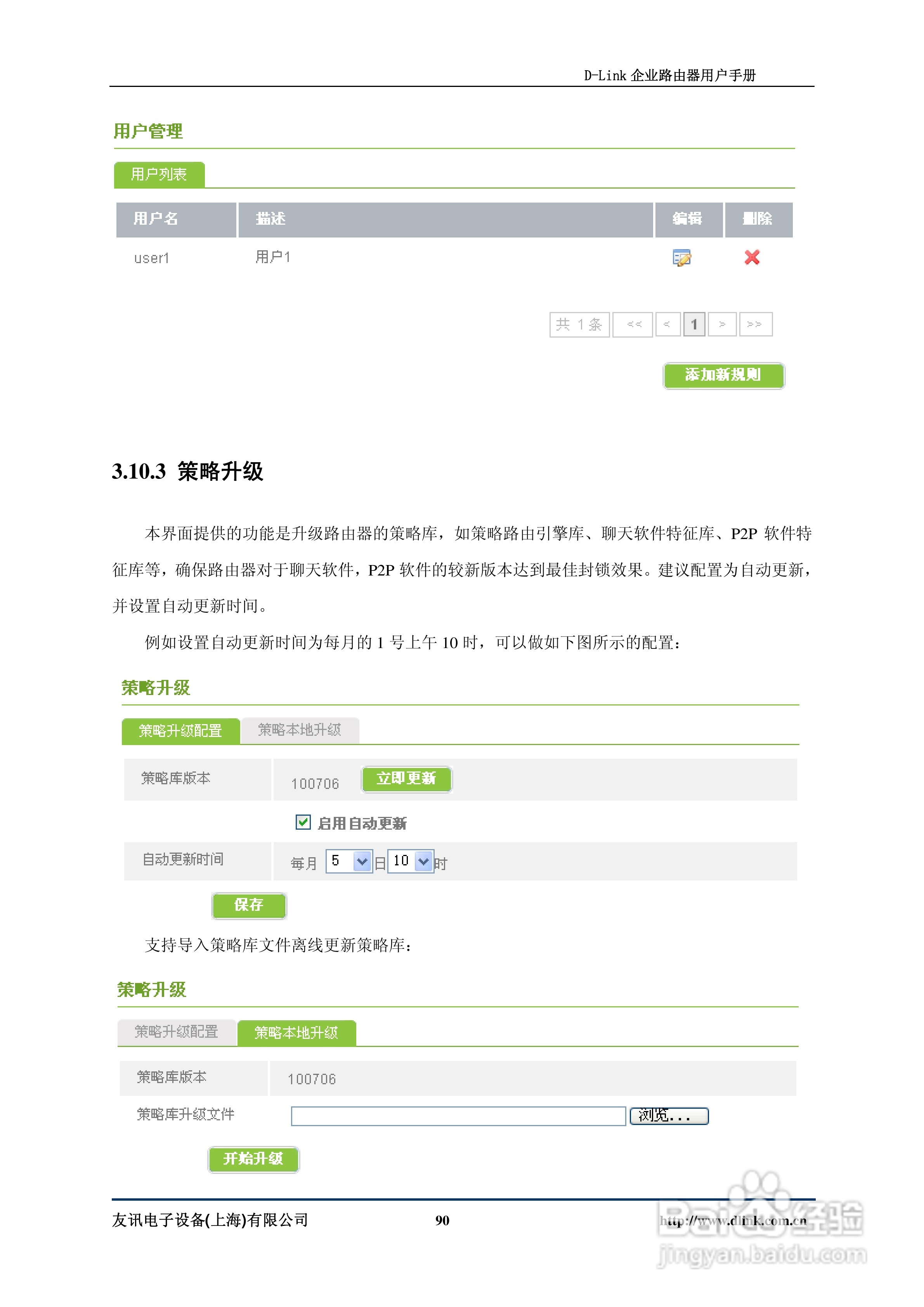This screenshot has width=924, height=1307.
Task: Click the 策略库升级文件 path input field
Action: [458, 1116]
